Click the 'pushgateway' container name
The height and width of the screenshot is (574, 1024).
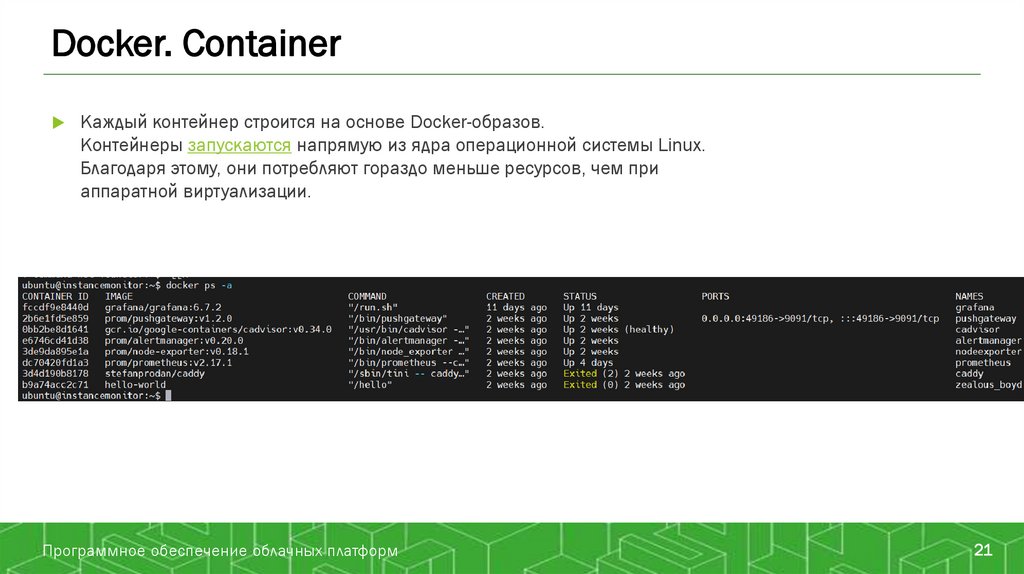click(986, 319)
